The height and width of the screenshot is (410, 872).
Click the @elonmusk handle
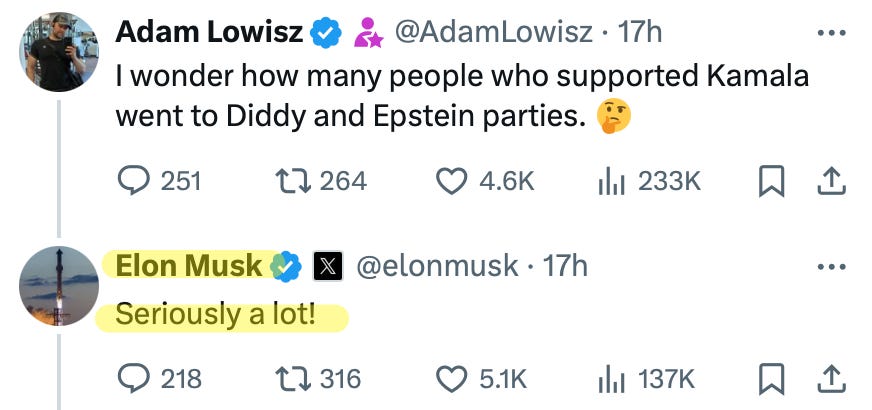pos(438,266)
